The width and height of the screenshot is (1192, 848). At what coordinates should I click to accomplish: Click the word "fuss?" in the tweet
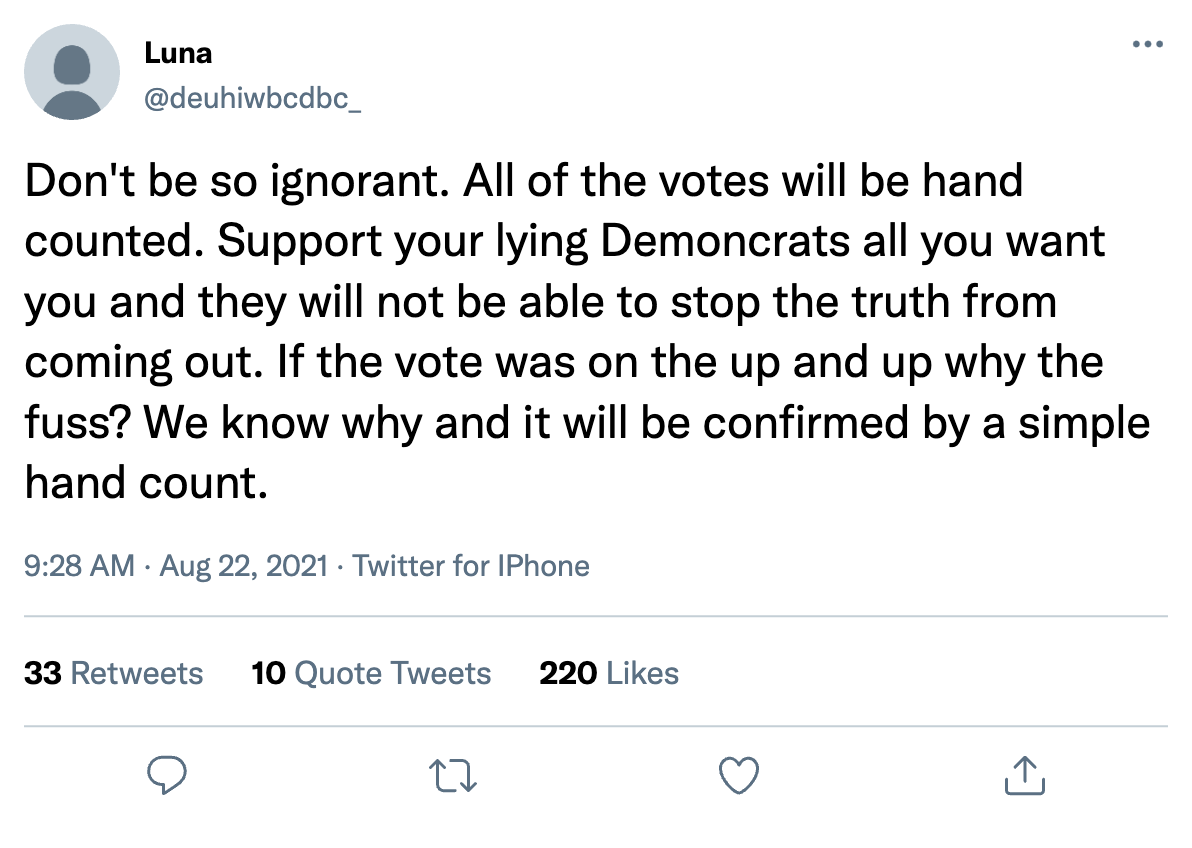[76, 422]
